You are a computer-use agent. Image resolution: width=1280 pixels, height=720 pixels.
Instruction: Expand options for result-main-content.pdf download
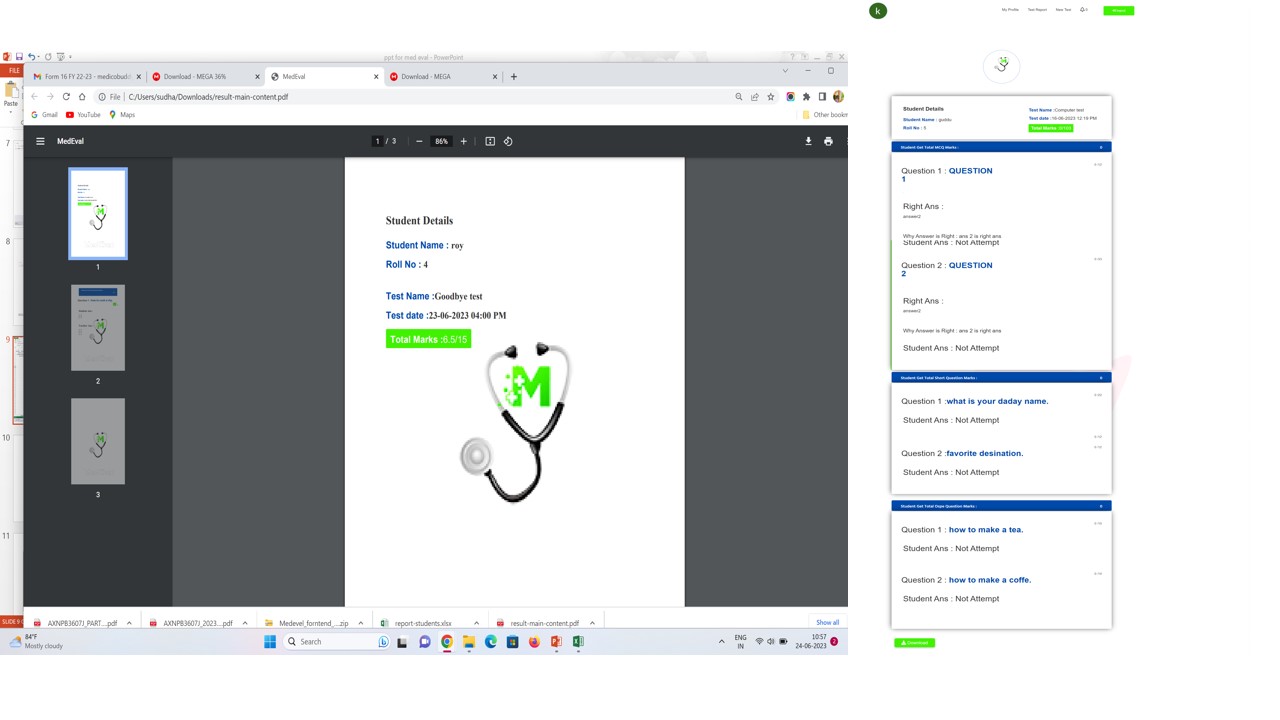pos(592,623)
